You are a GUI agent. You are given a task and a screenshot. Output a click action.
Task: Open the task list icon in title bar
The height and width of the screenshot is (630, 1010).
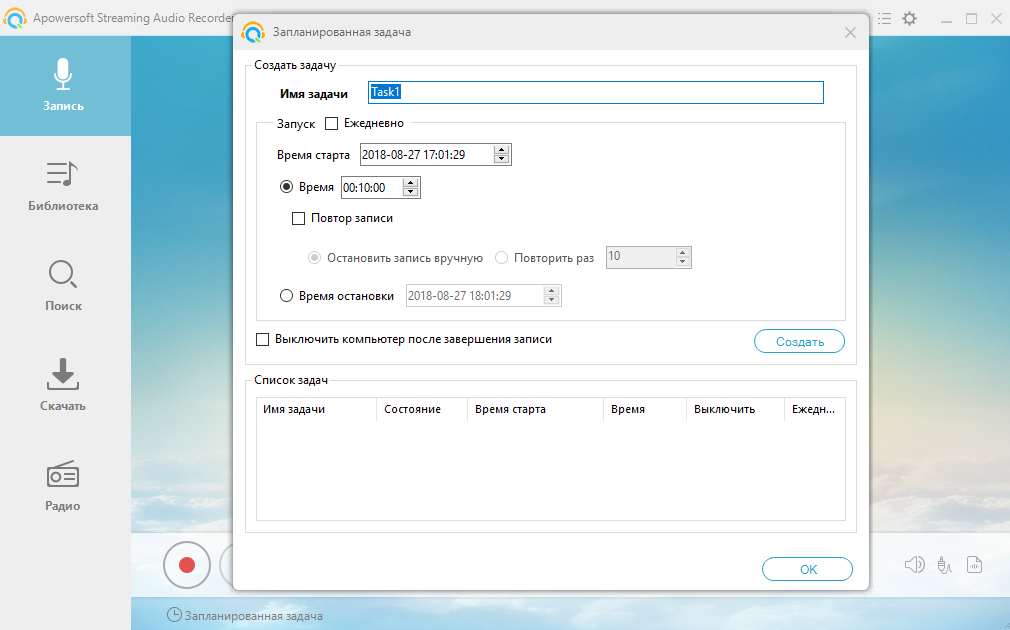click(x=884, y=19)
